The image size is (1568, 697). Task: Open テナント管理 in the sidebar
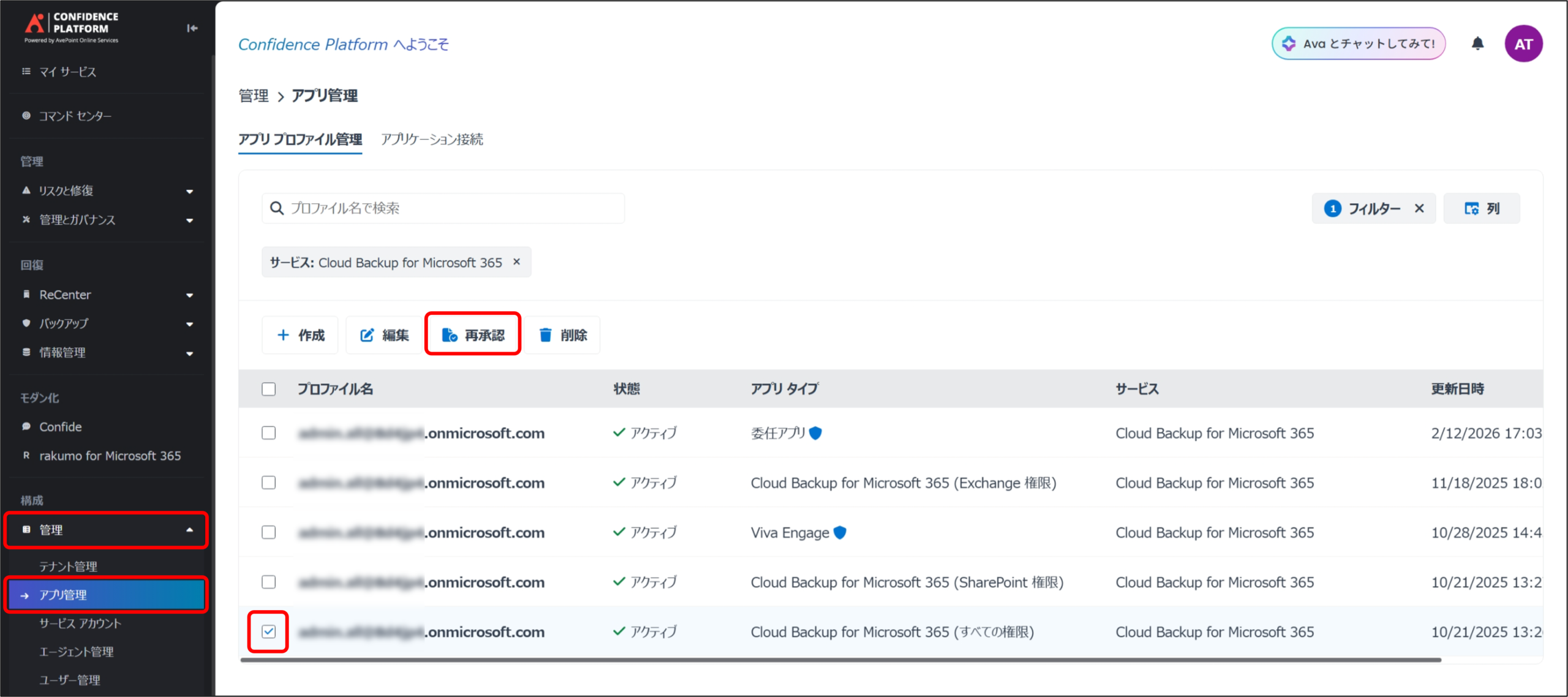pos(68,567)
